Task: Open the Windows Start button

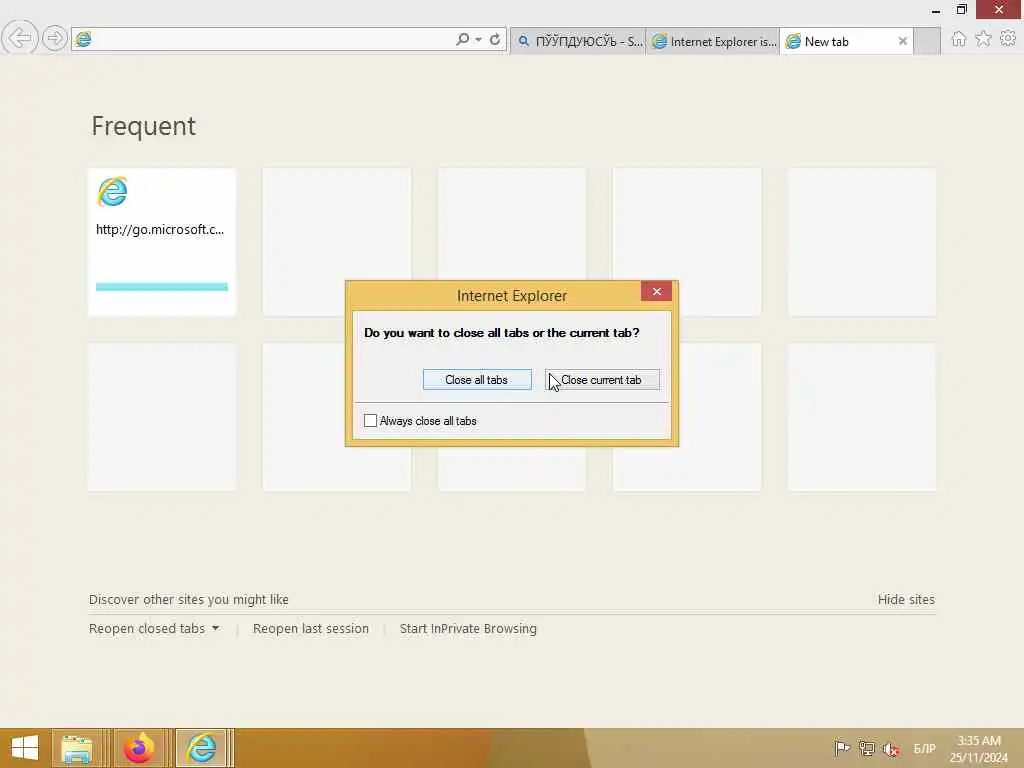Action: [25, 748]
